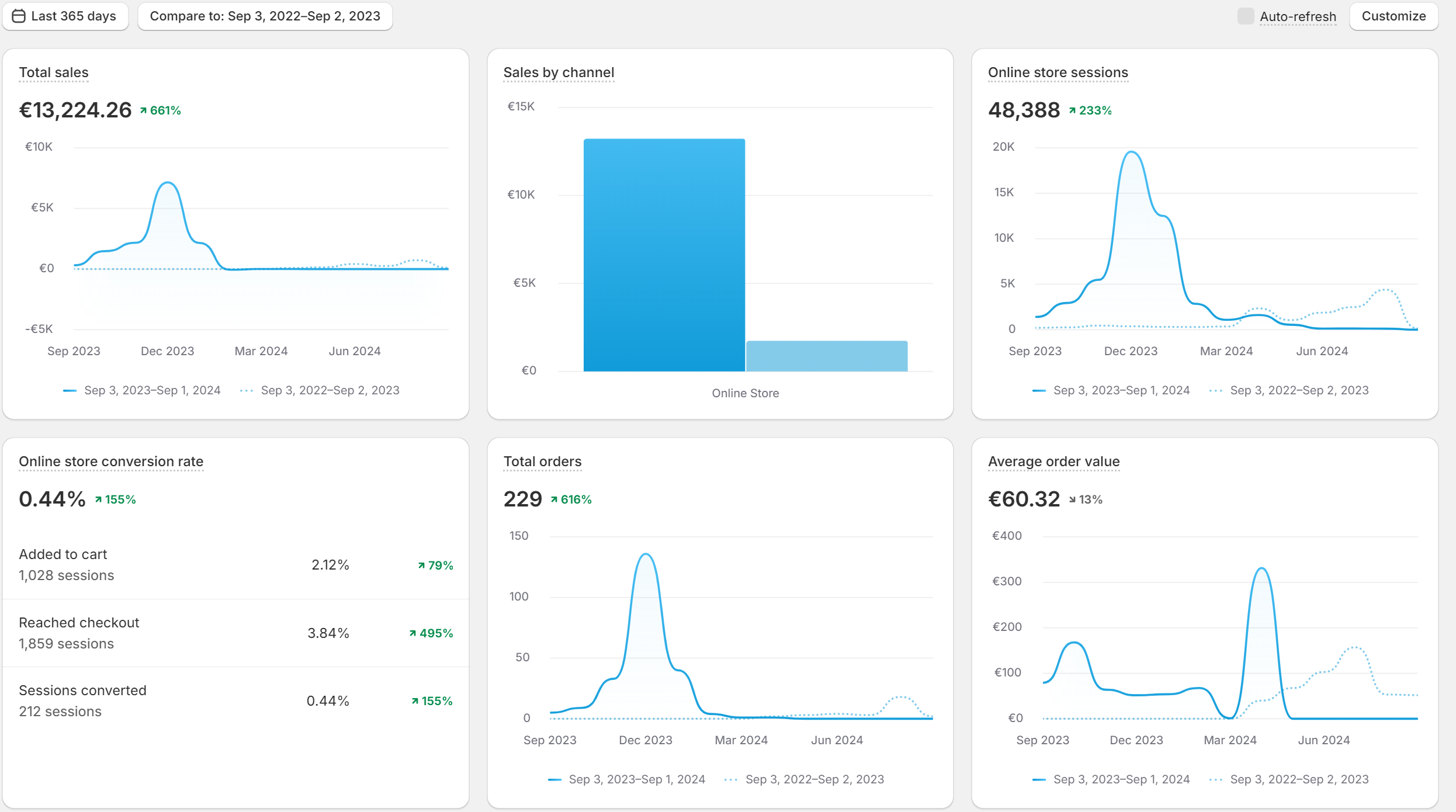Click Dec 2023 label on Total sales chart
The image size is (1456, 812).
click(168, 351)
